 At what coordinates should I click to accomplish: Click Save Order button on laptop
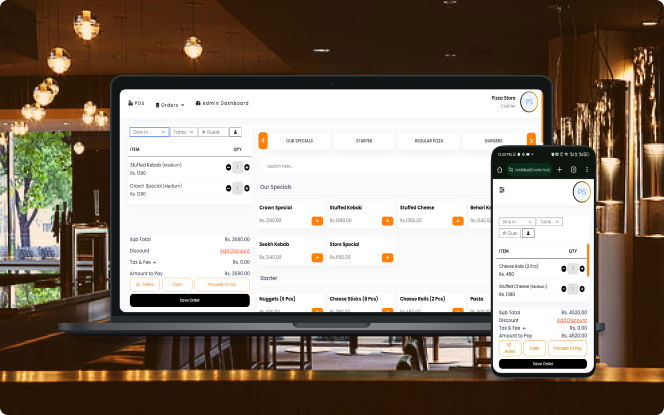189,300
